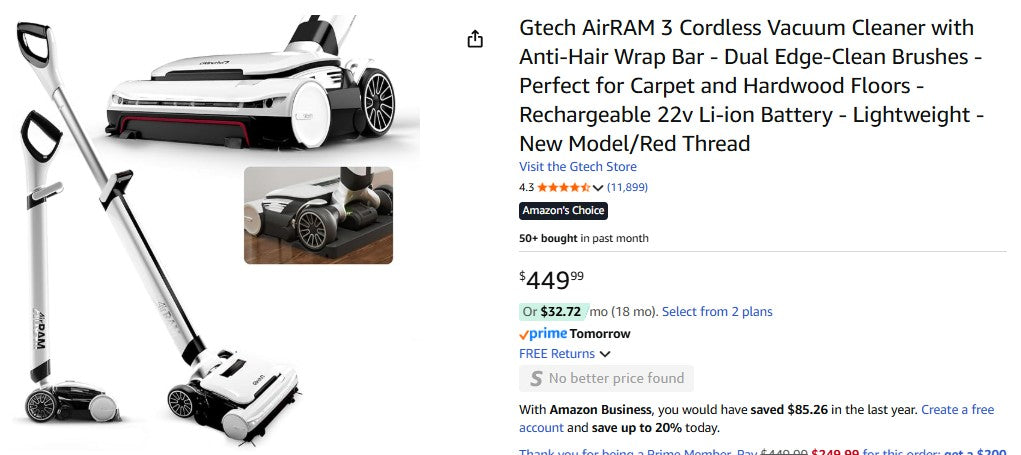1021x455 pixels.
Task: Click the Prime logo next to Tomorrow
Action: pyautogui.click(x=543, y=334)
